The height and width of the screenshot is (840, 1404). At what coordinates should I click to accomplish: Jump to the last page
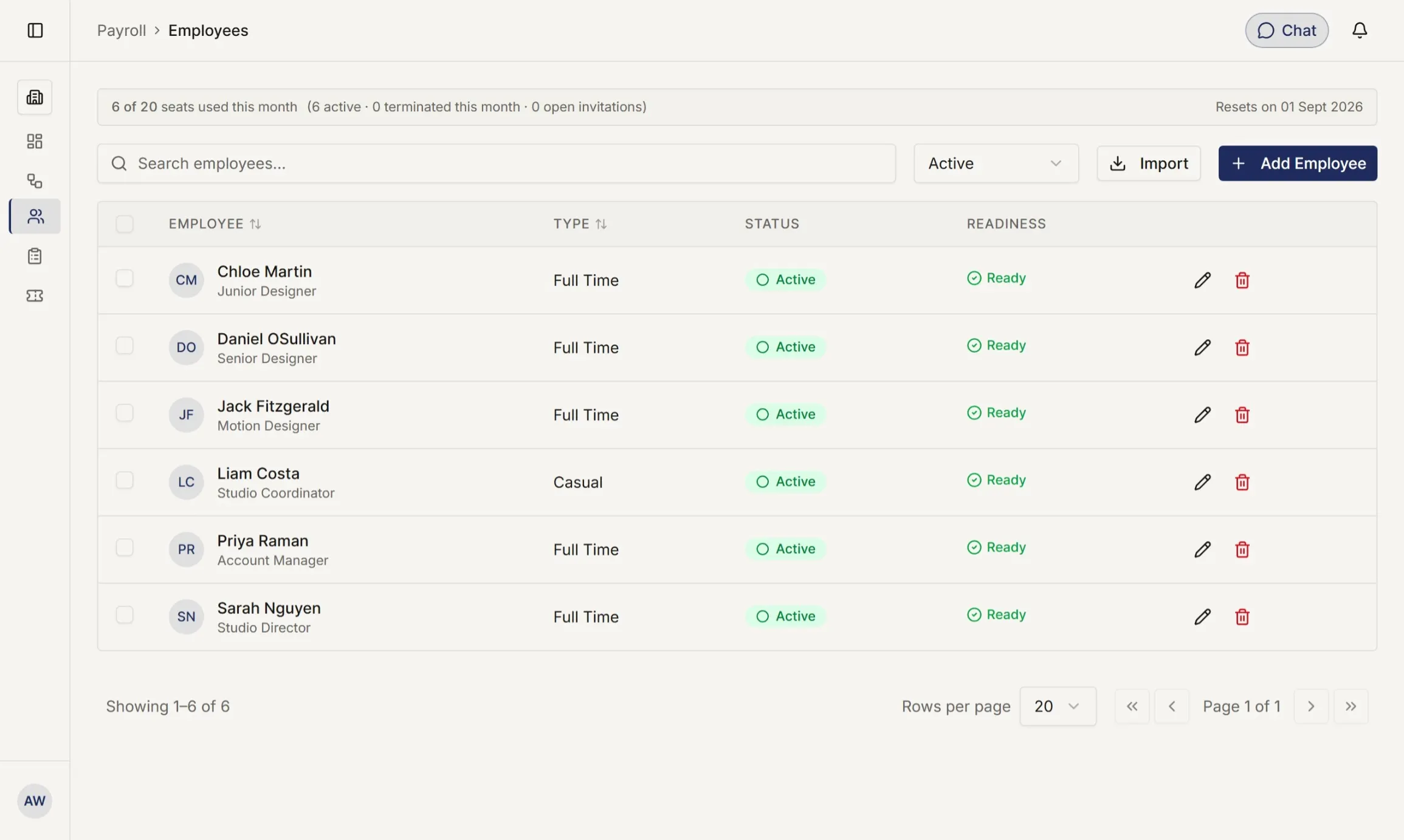point(1351,706)
